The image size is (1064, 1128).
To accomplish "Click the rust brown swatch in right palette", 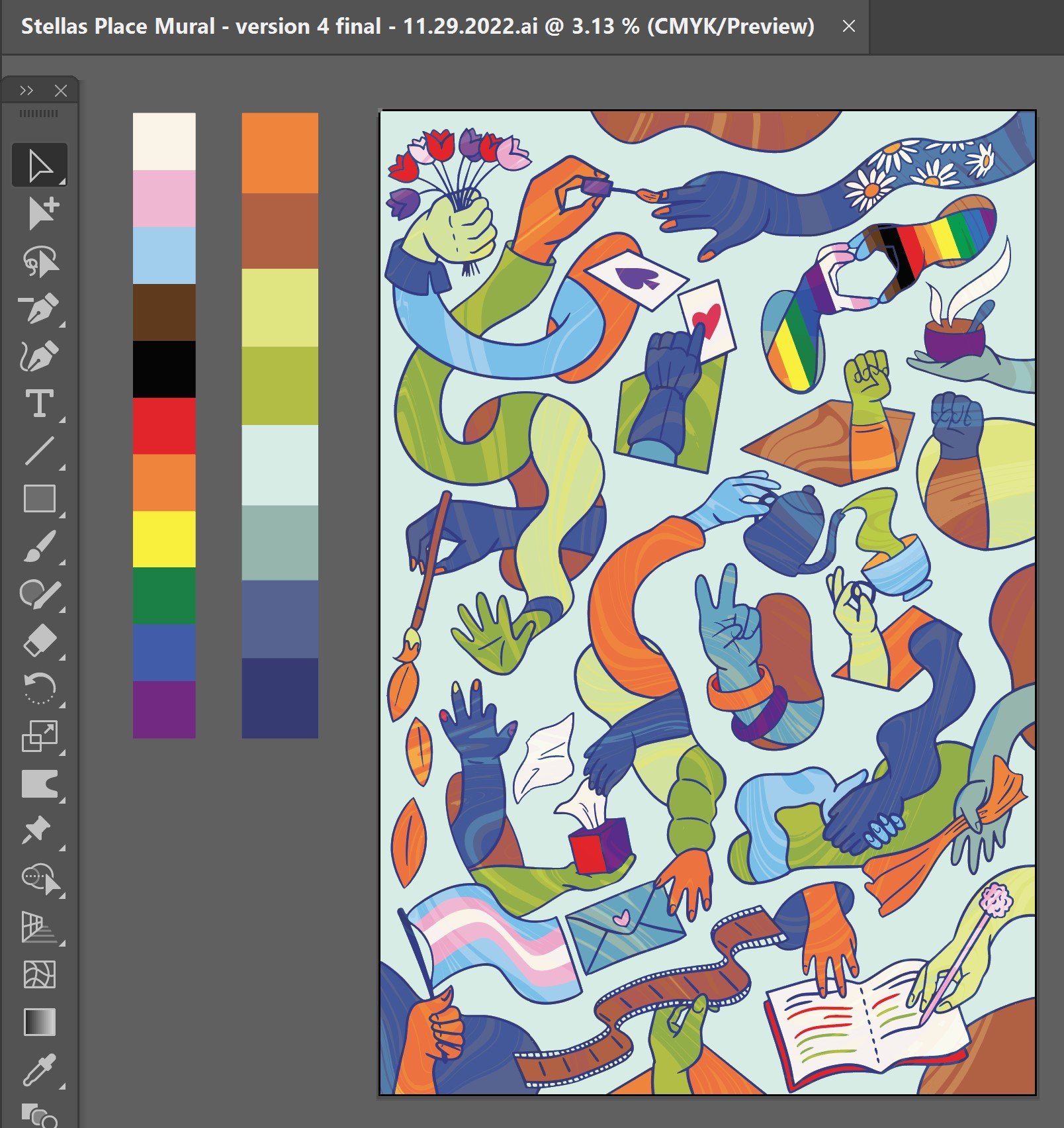I will [x=280, y=231].
